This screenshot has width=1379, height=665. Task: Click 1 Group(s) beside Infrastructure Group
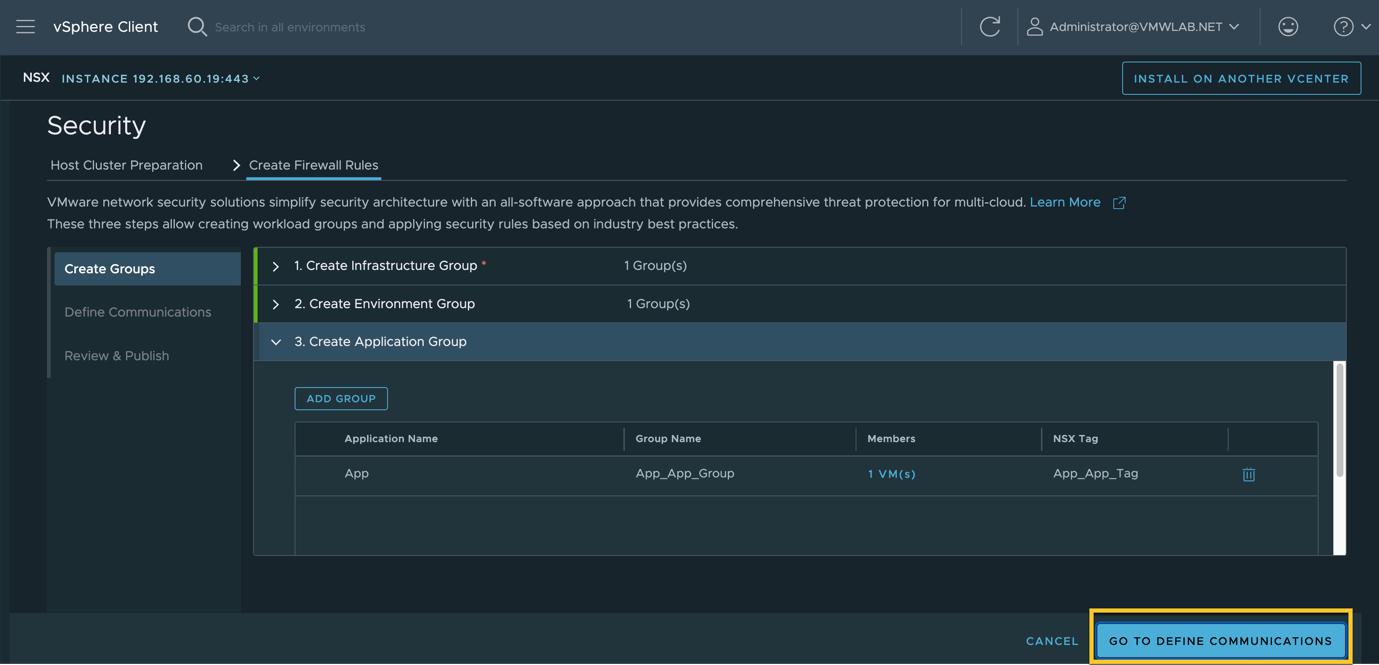point(655,266)
